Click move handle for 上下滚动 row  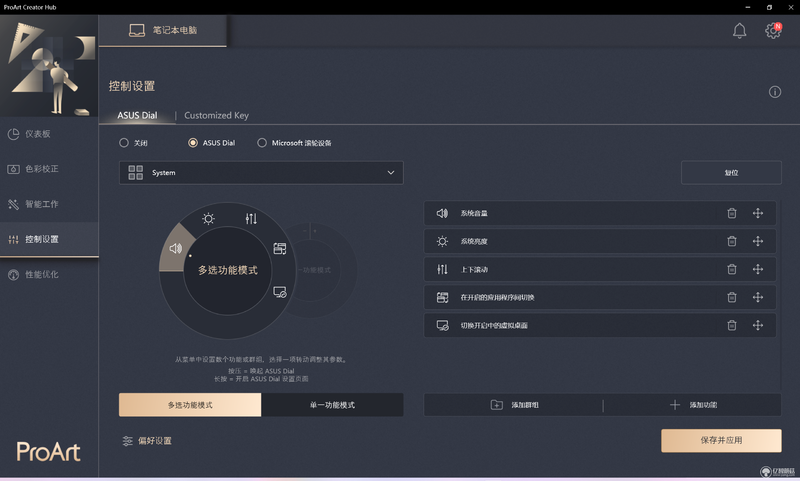click(x=758, y=269)
